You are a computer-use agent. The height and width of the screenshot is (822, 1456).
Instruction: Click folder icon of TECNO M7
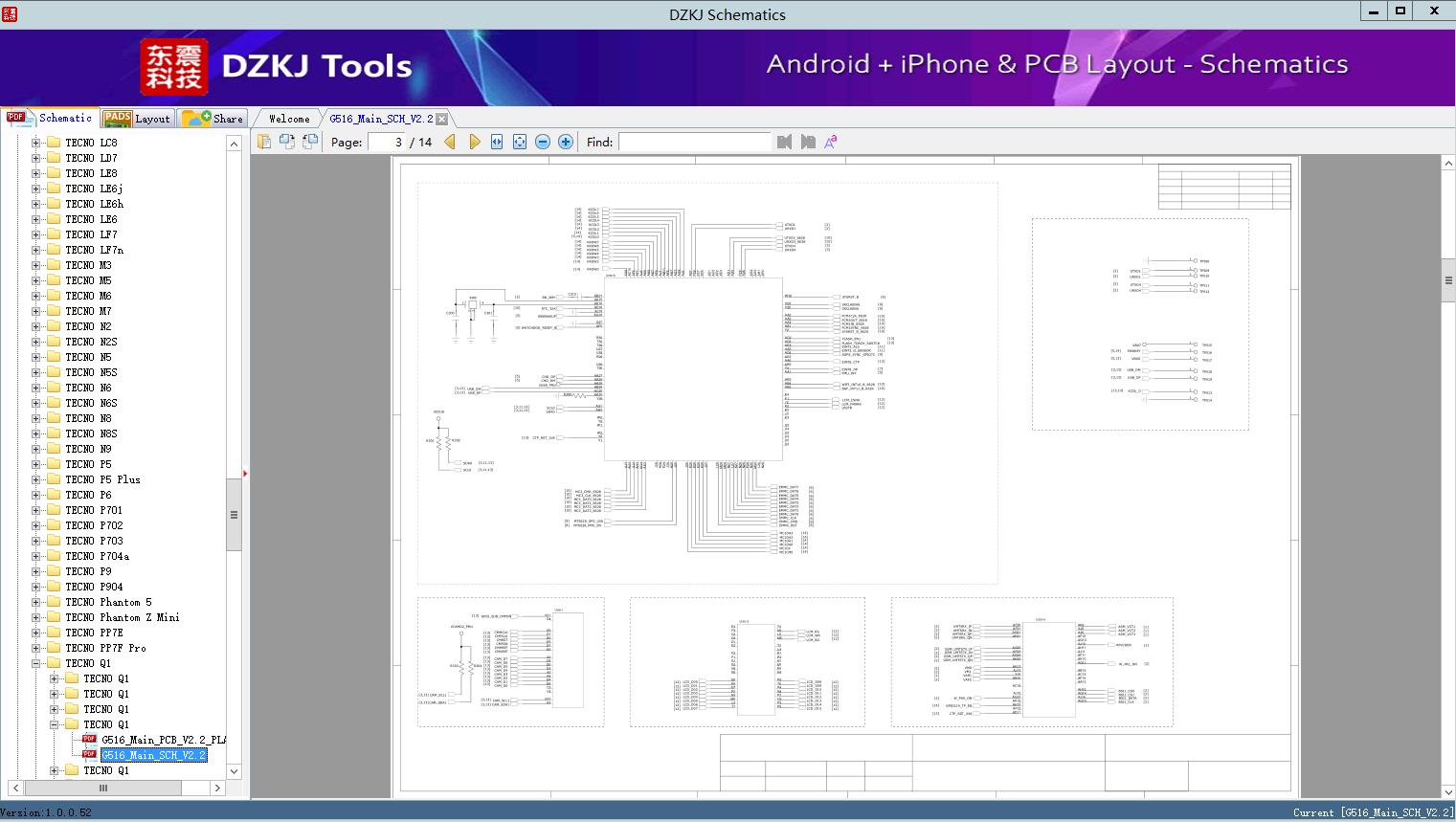54,311
